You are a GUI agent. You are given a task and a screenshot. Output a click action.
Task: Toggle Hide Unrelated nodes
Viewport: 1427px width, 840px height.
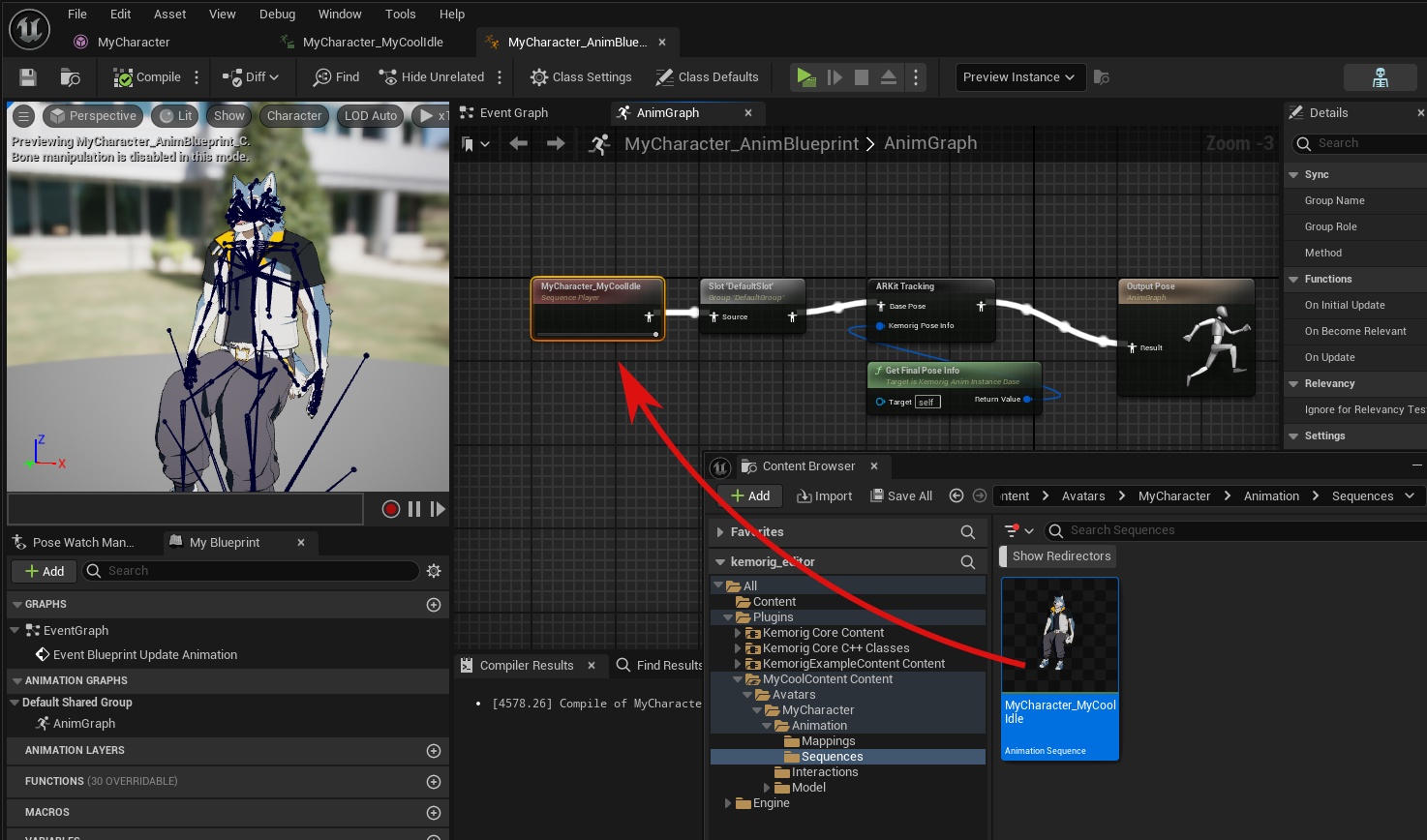click(432, 77)
